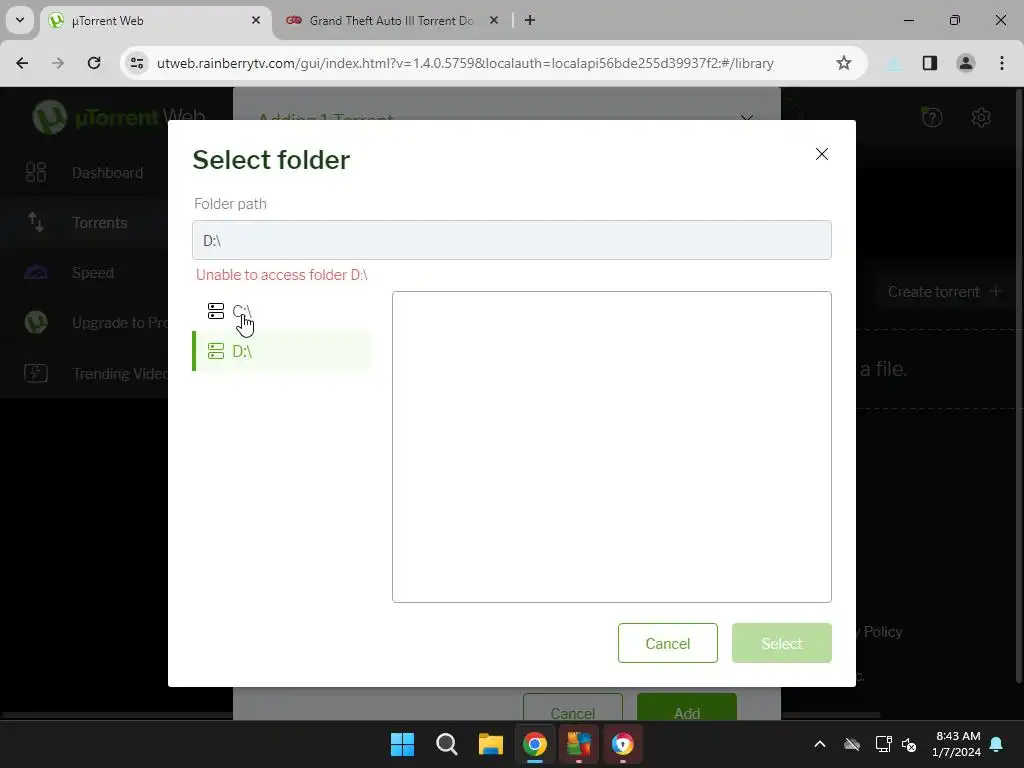The height and width of the screenshot is (768, 1024).
Task: Open the shield-logo taskbar app
Action: (622, 744)
